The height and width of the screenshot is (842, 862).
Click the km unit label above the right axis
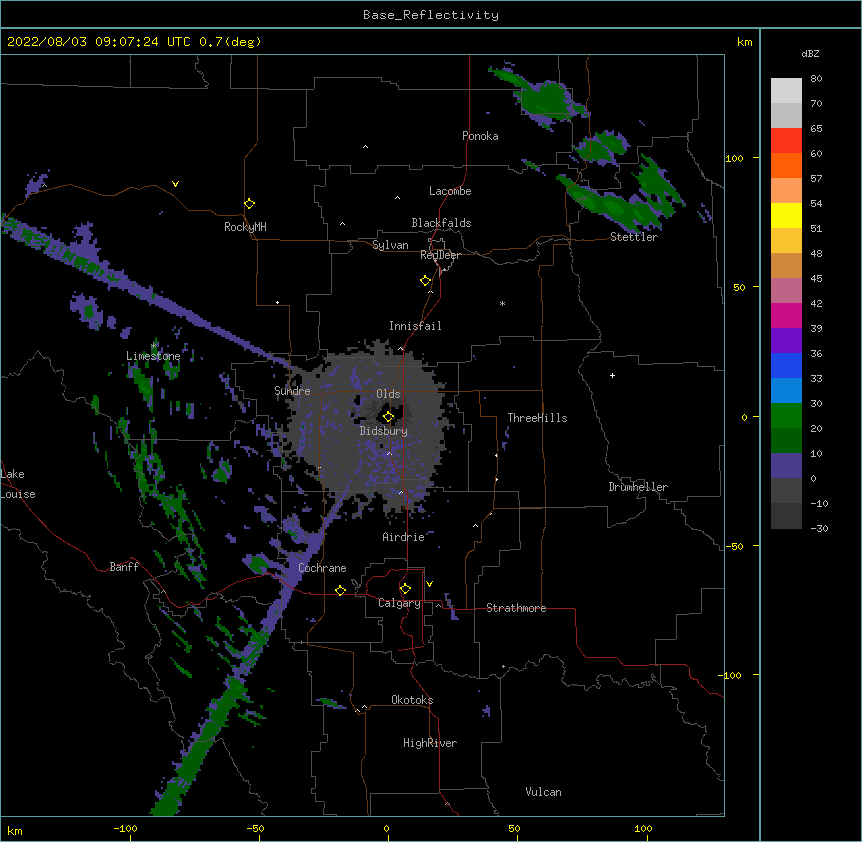click(744, 42)
